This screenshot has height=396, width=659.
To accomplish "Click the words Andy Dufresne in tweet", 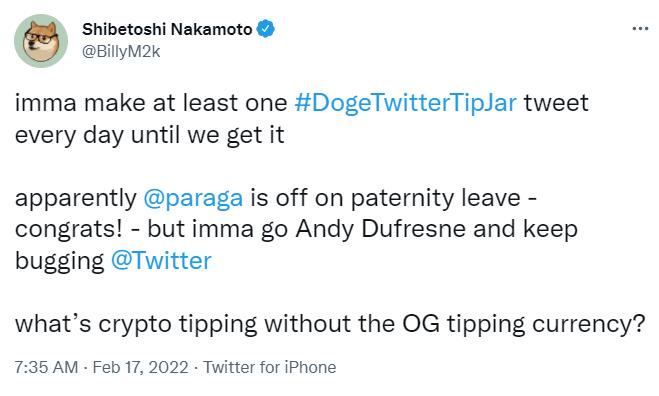I will click(381, 230).
